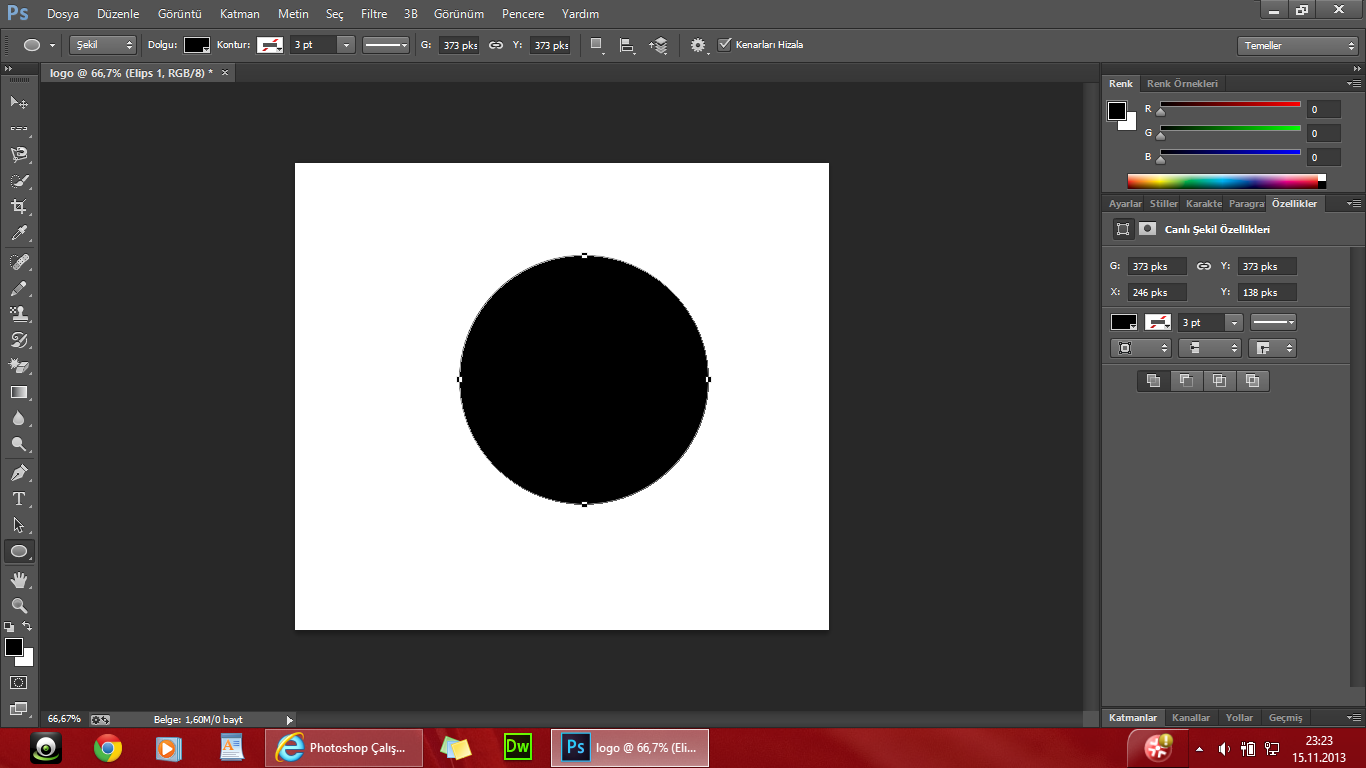Select the Gradient tool
Screen dimensions: 1366x768
[x=19, y=392]
